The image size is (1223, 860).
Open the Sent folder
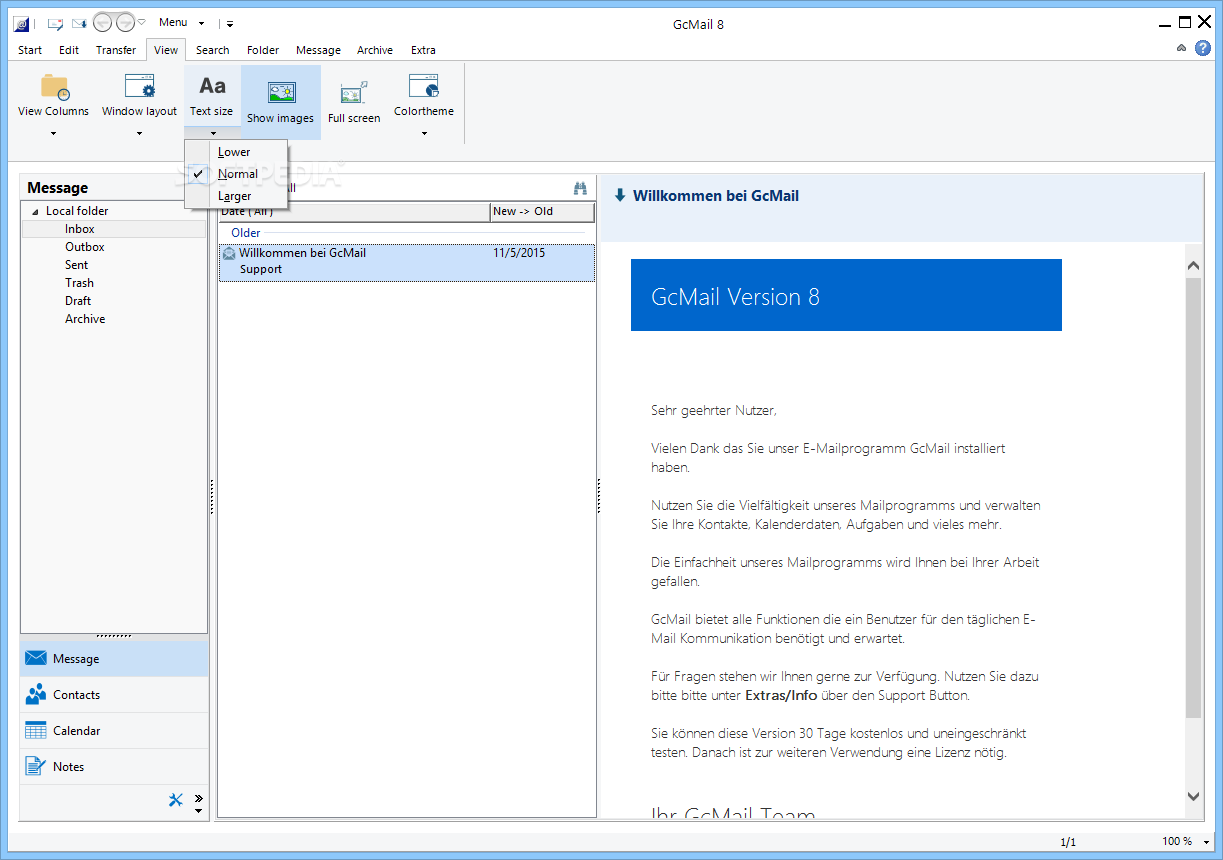coord(77,265)
